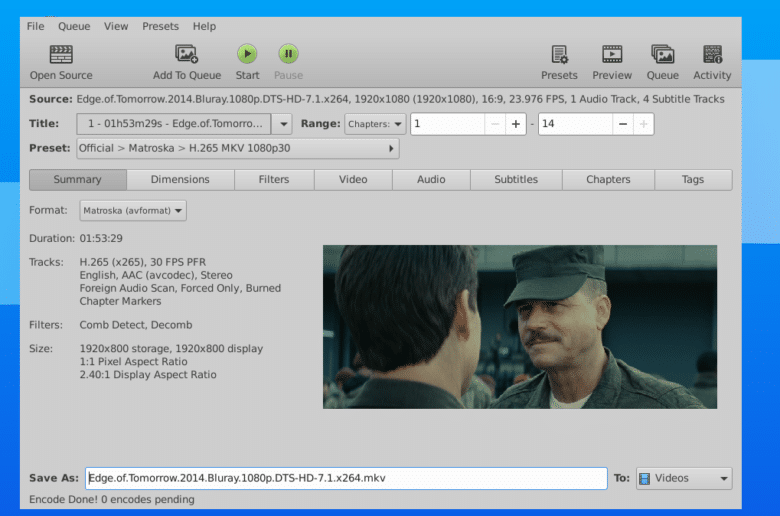Click the Title field showing 01h53m29s
This screenshot has width=780, height=516.
174,124
